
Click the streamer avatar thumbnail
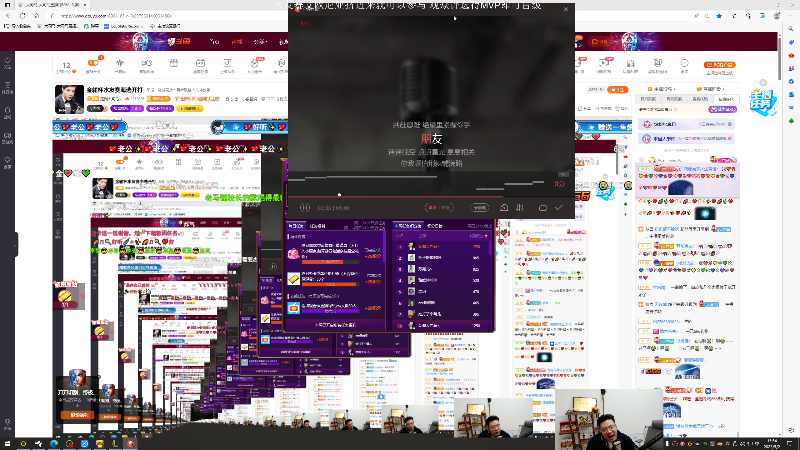coord(69,99)
